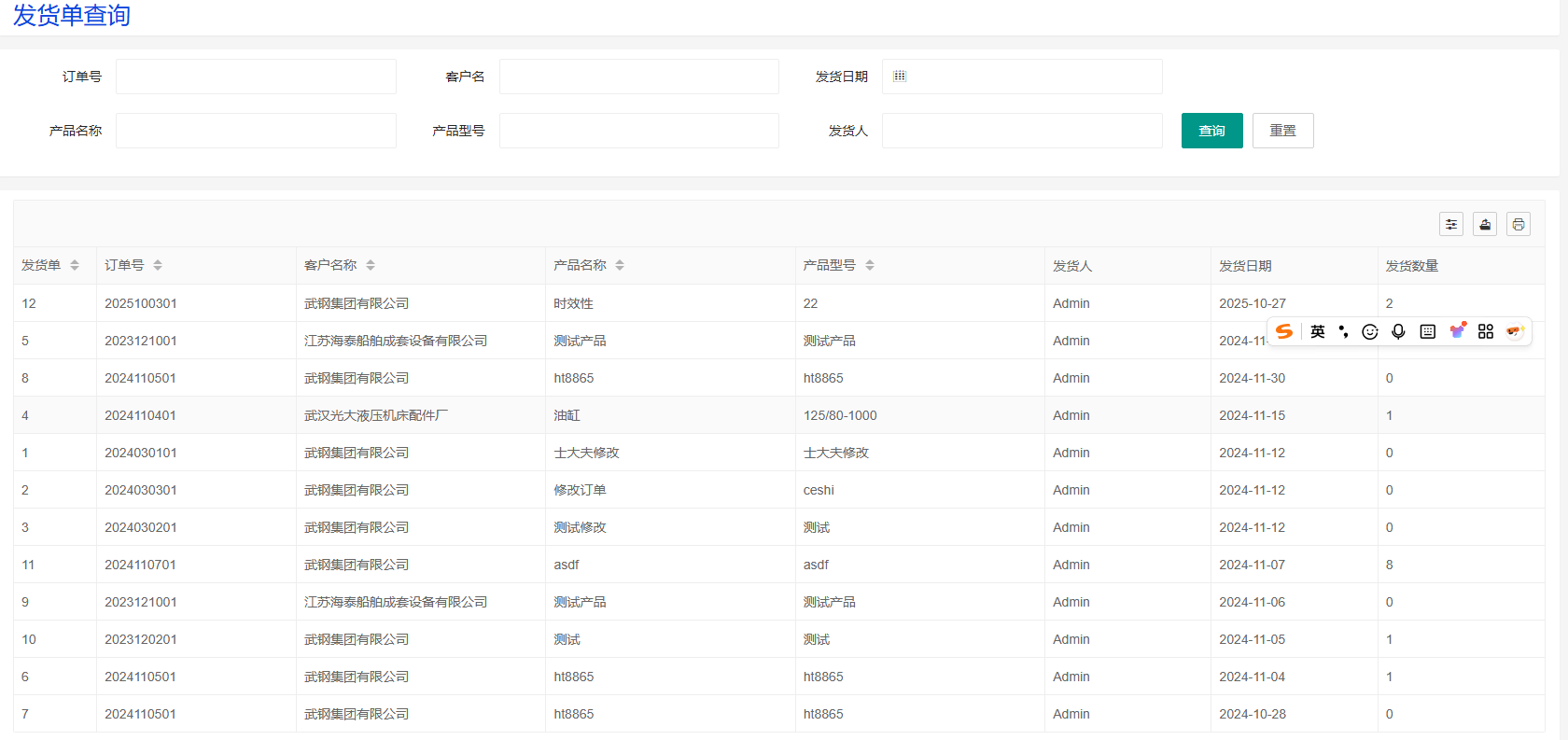
Task: Click ship date 2024-11-30
Action: click(x=1253, y=378)
